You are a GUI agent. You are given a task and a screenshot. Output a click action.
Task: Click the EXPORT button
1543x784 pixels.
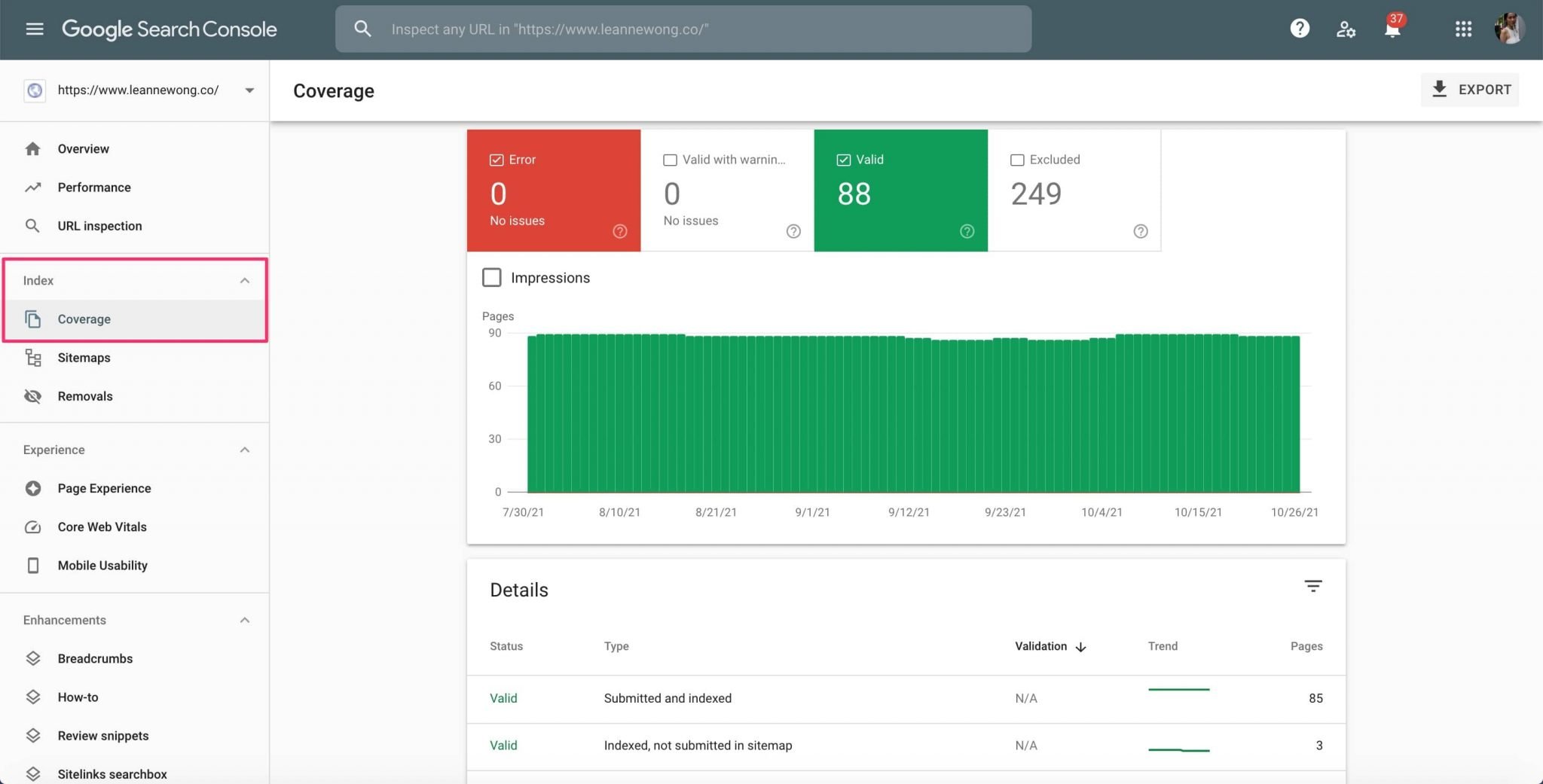click(x=1468, y=89)
